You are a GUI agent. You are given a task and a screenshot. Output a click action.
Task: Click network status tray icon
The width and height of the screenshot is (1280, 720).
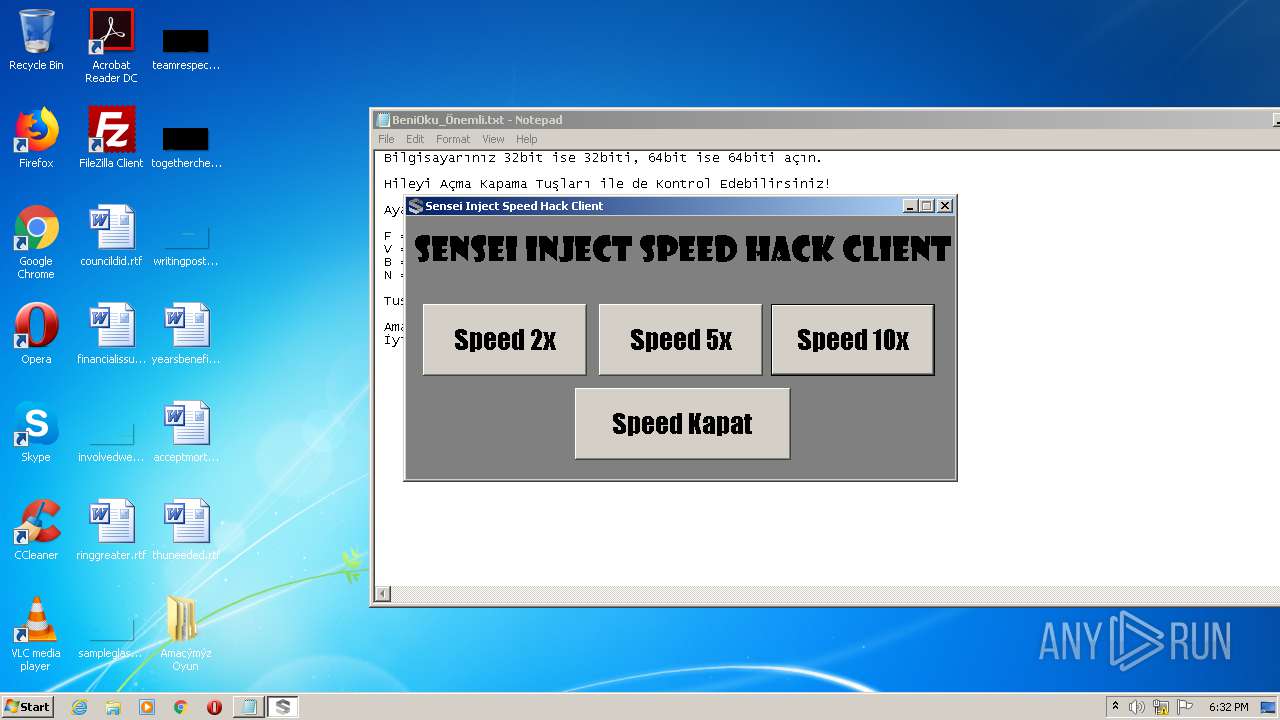tap(1161, 707)
